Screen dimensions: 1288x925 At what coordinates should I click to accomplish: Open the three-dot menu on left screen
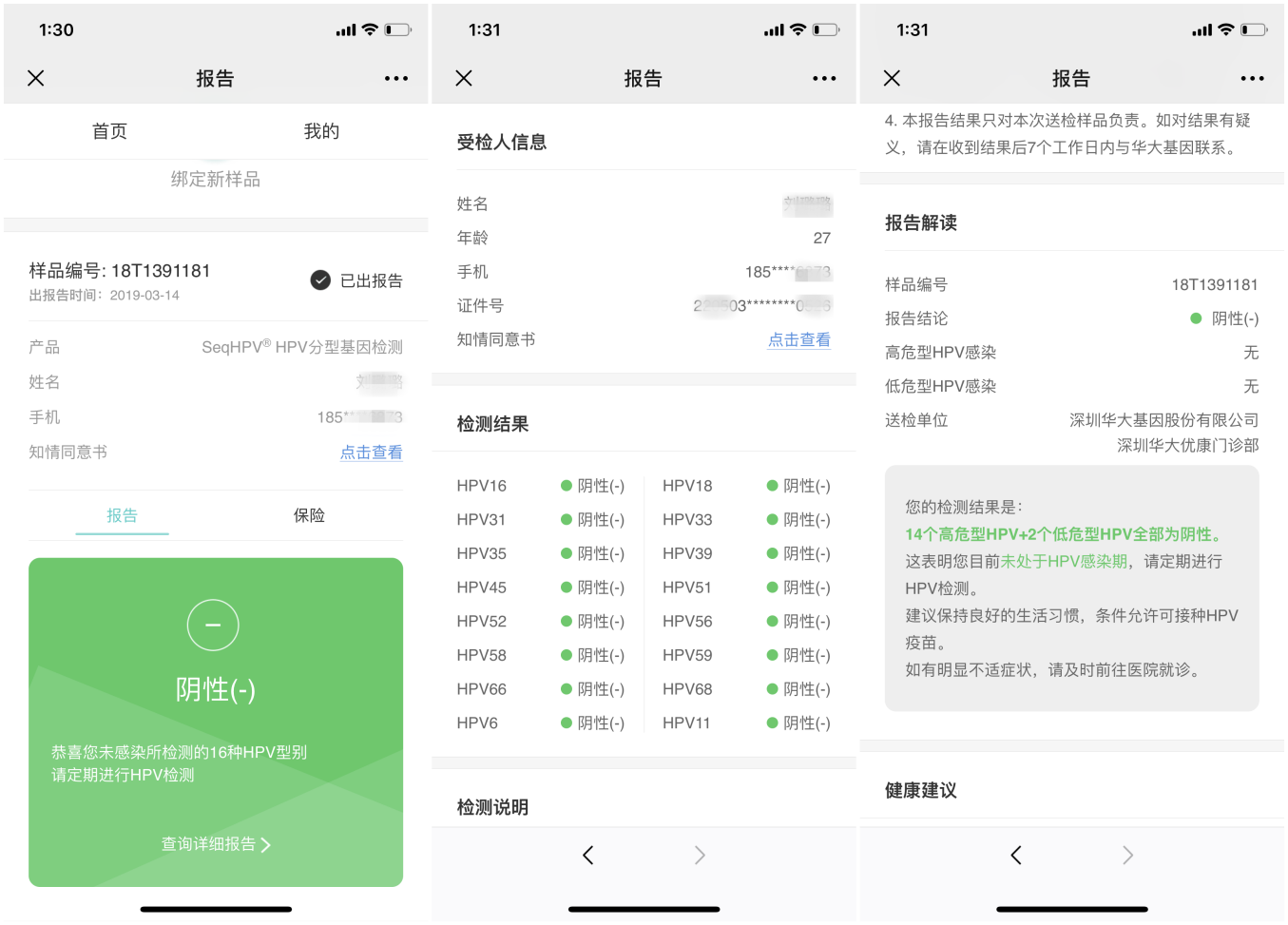pyautogui.click(x=396, y=79)
